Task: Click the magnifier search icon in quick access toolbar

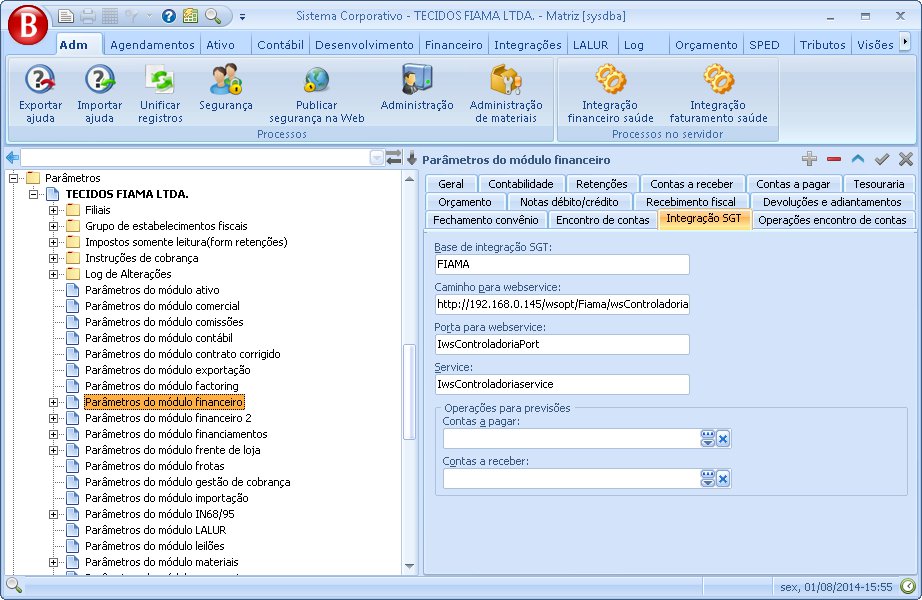Action: pos(213,16)
